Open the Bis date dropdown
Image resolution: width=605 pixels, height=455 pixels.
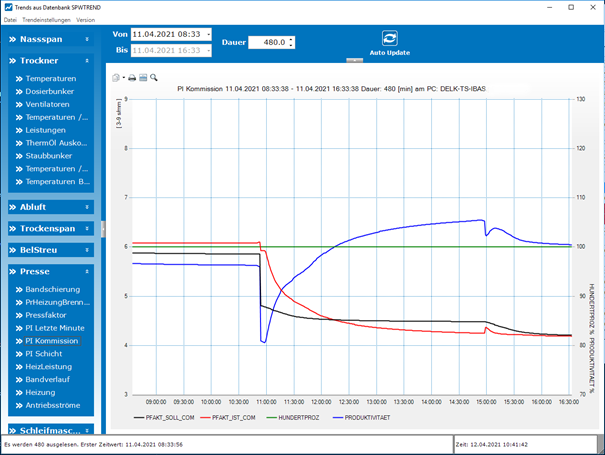[x=208, y=51]
